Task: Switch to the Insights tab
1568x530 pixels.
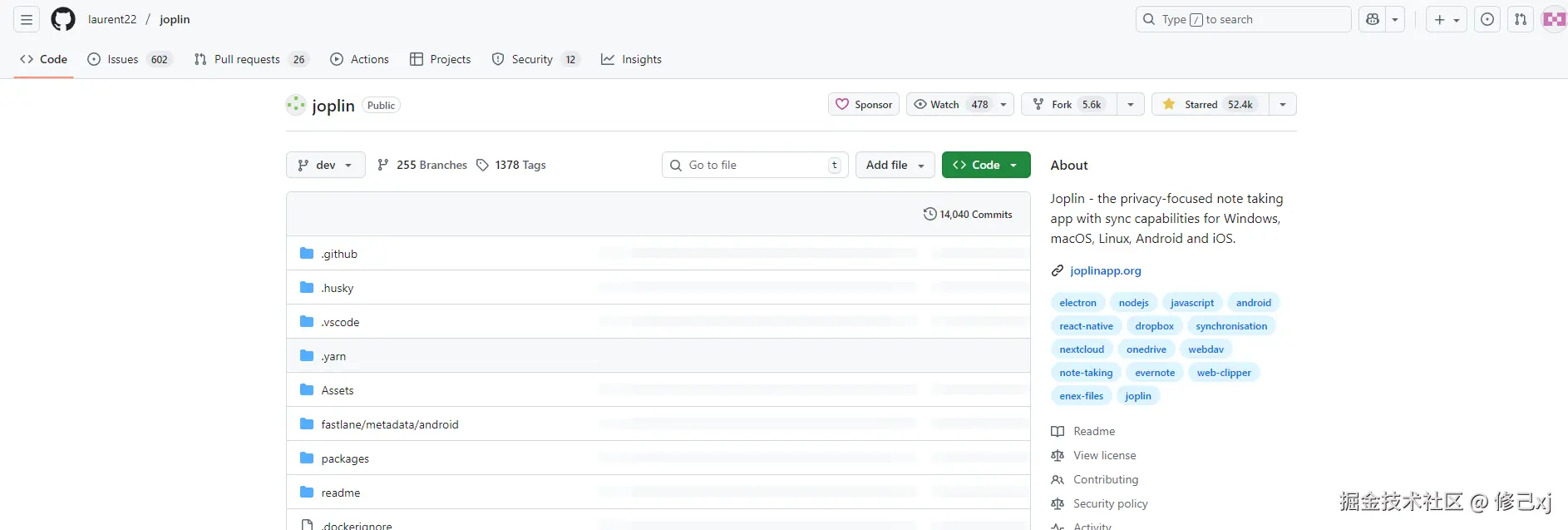Action: click(631, 59)
